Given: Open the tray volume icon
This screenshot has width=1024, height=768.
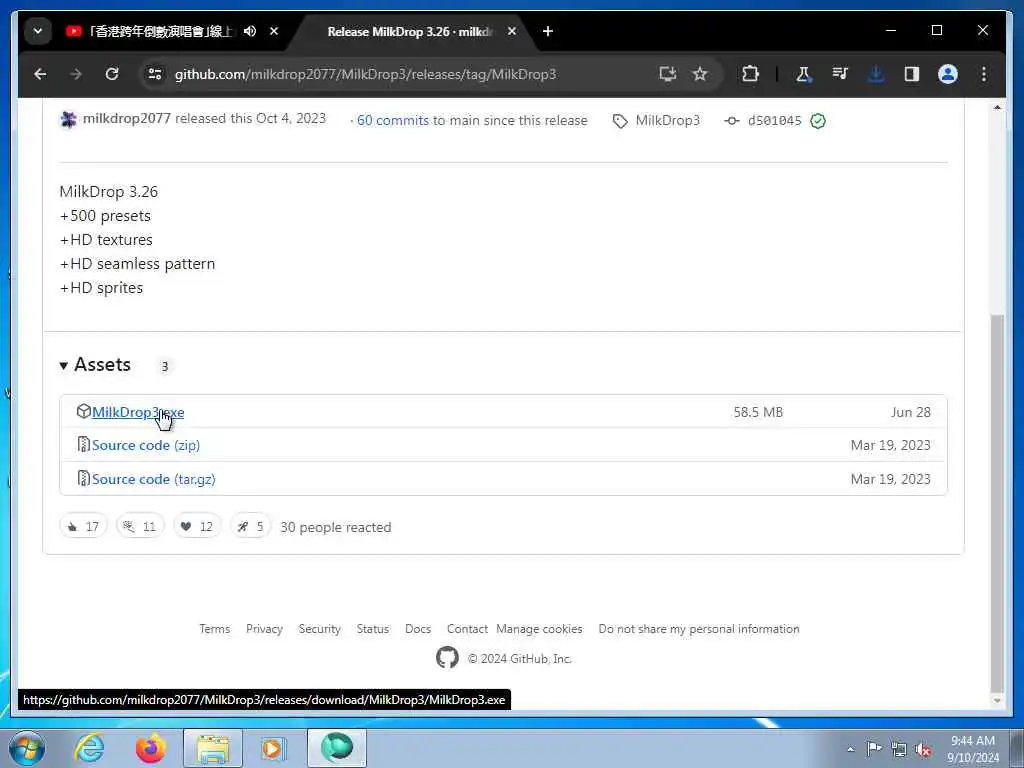Looking at the screenshot, I should coord(923,749).
